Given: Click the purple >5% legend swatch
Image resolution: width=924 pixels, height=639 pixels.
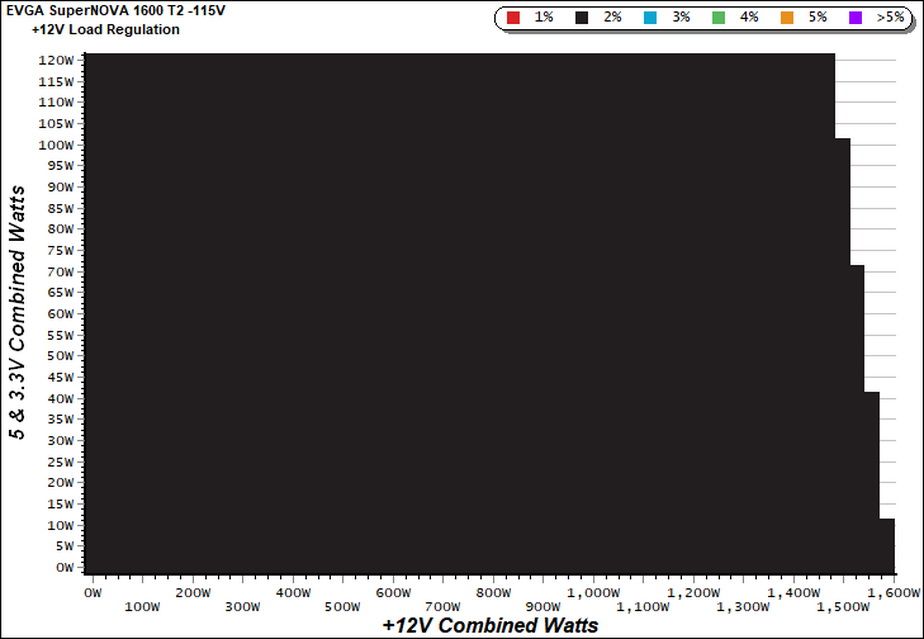Looking at the screenshot, I should [855, 18].
